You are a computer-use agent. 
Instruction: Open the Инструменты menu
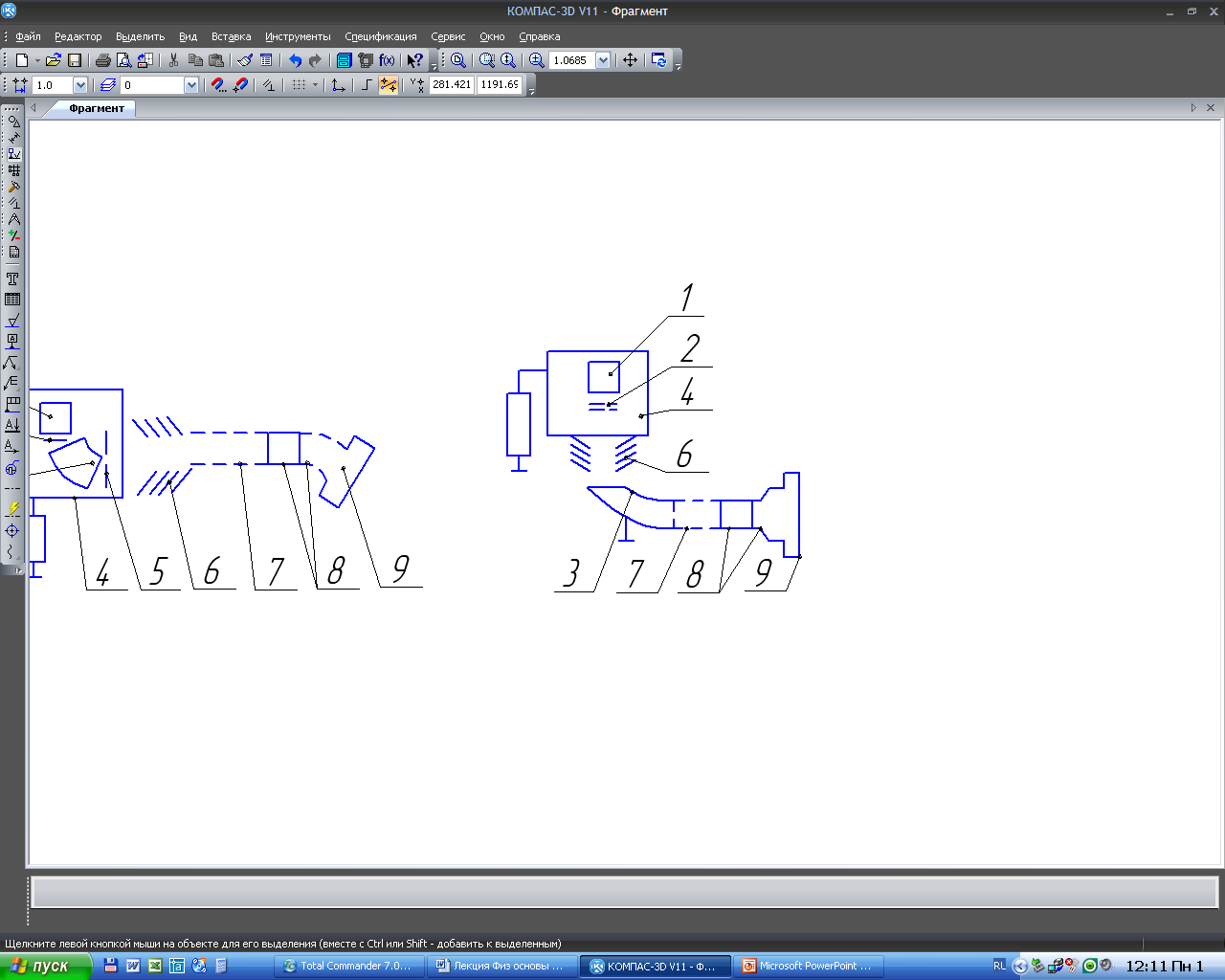(298, 36)
